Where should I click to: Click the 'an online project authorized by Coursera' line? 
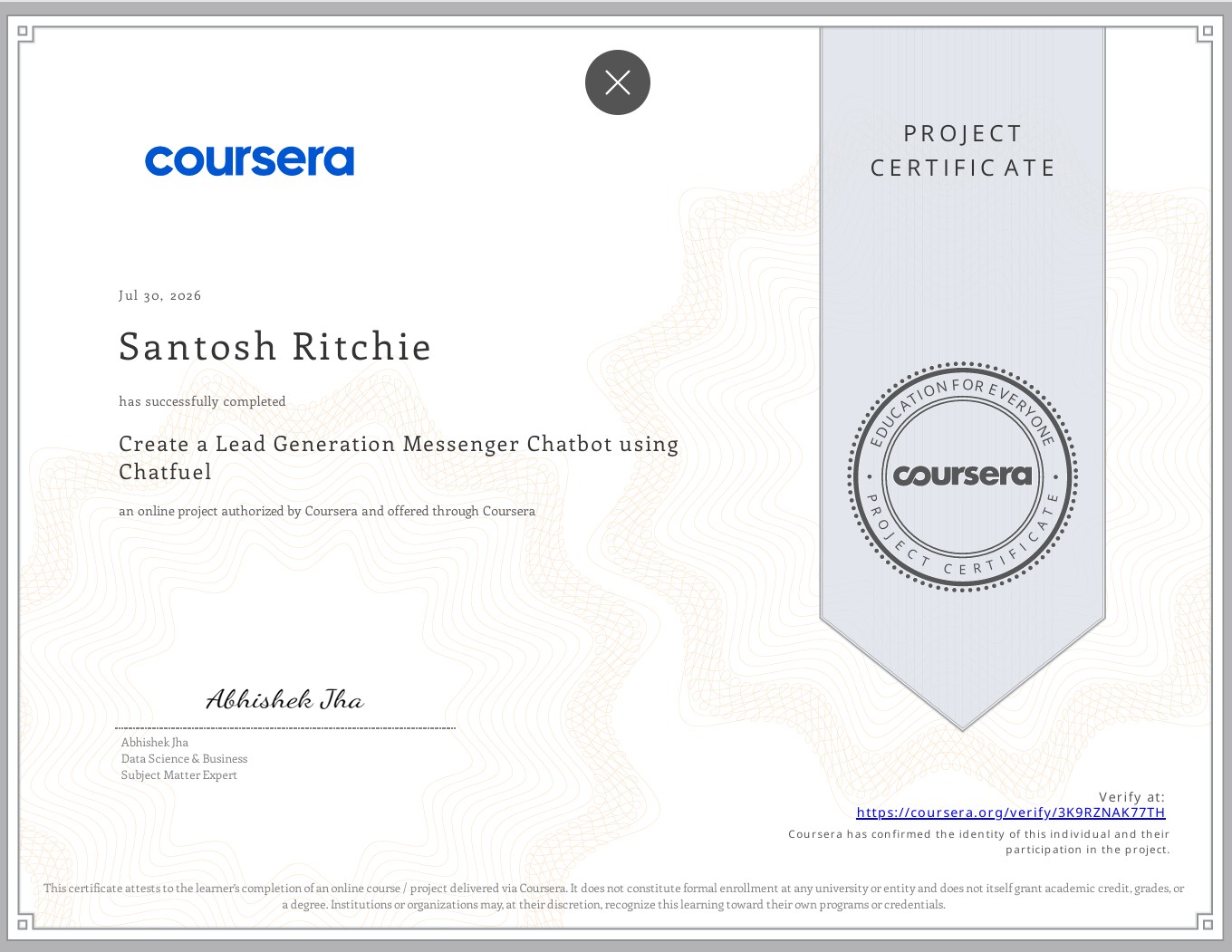pos(327,511)
